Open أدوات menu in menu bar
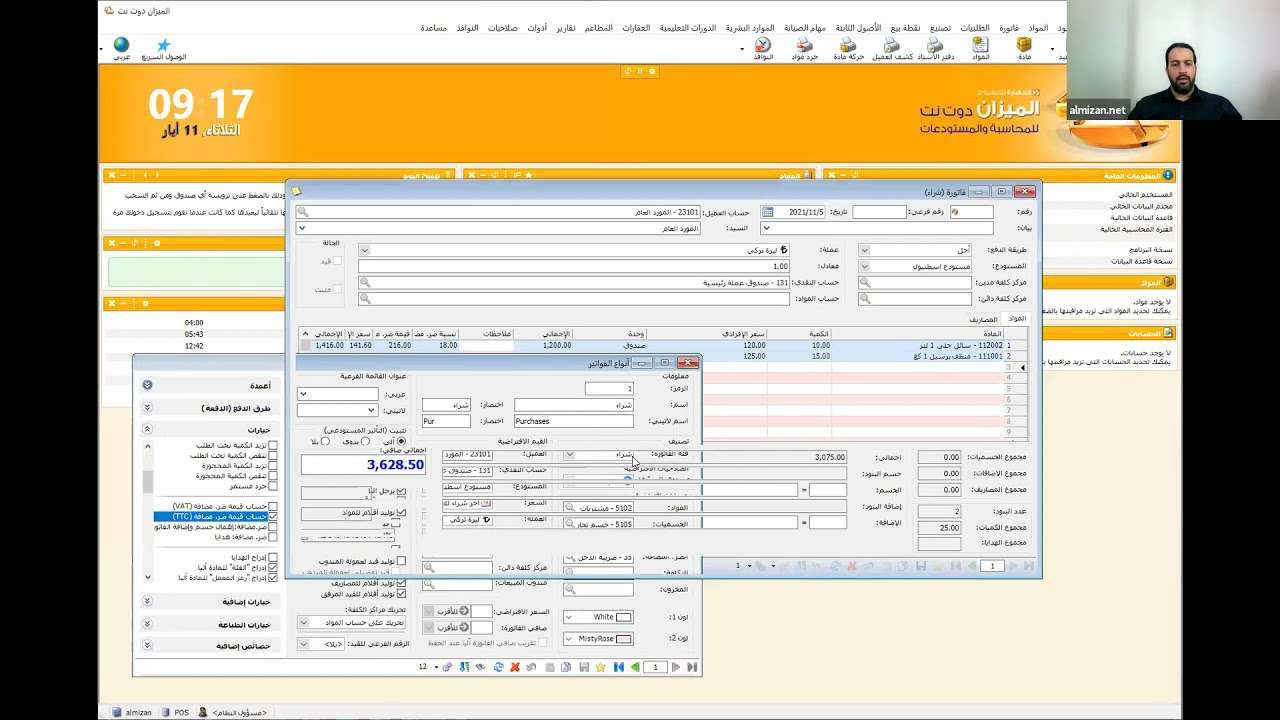This screenshot has width=1280, height=720. (x=537, y=28)
